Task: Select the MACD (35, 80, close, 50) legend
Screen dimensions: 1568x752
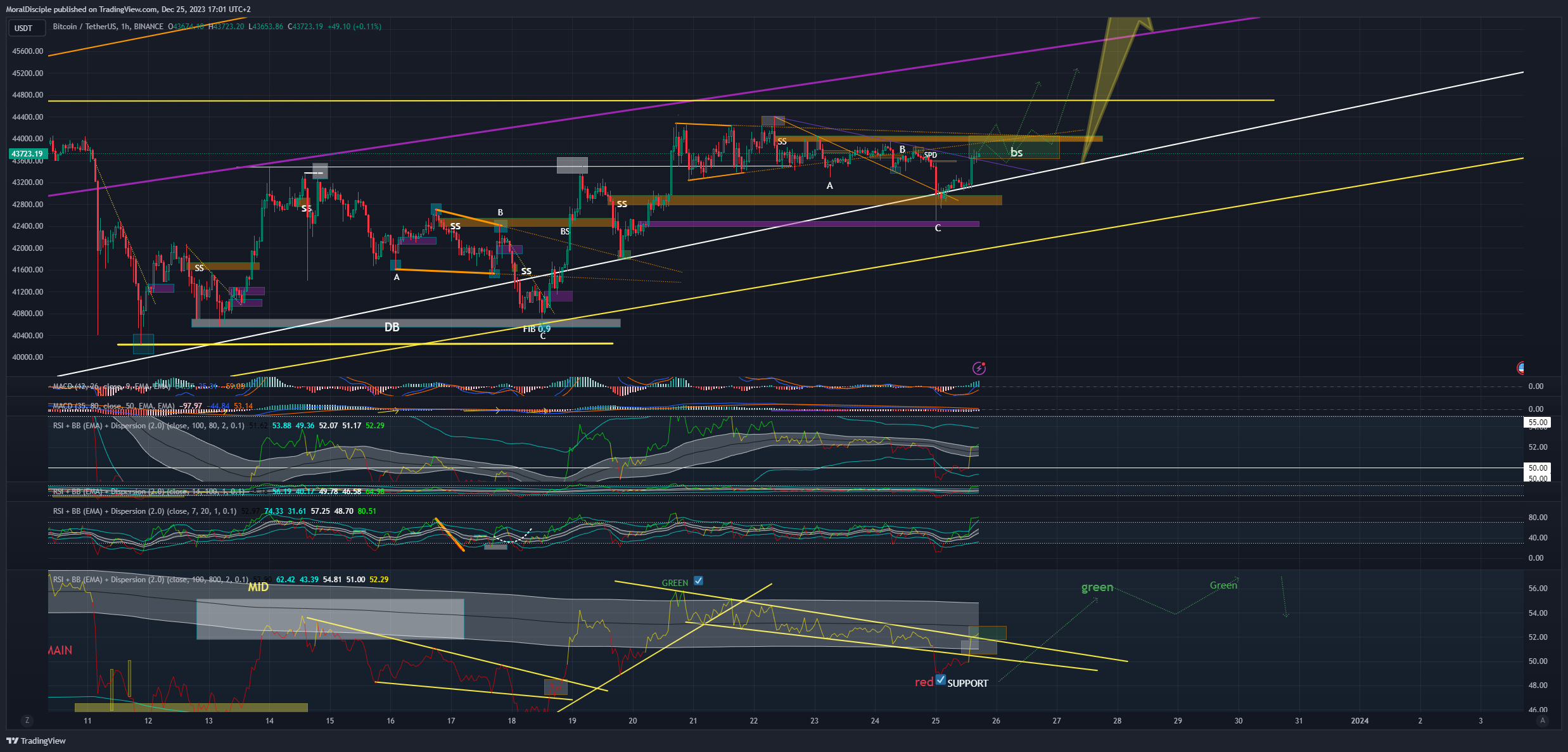Action: (x=113, y=406)
